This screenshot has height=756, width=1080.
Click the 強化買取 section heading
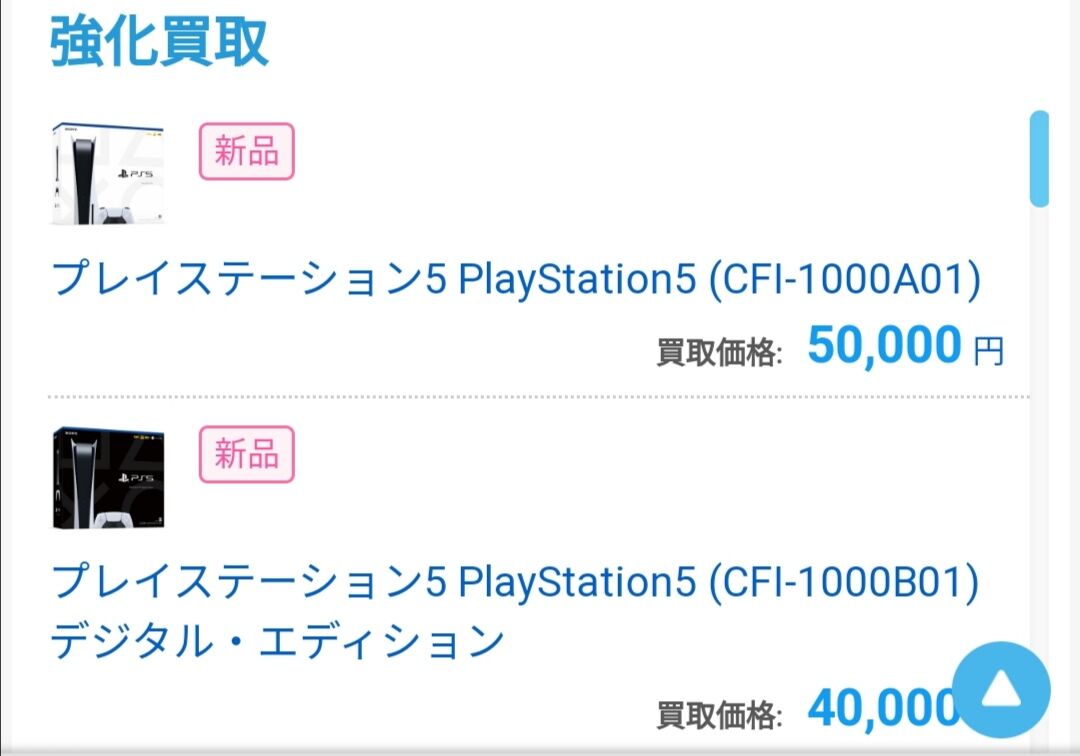160,43
